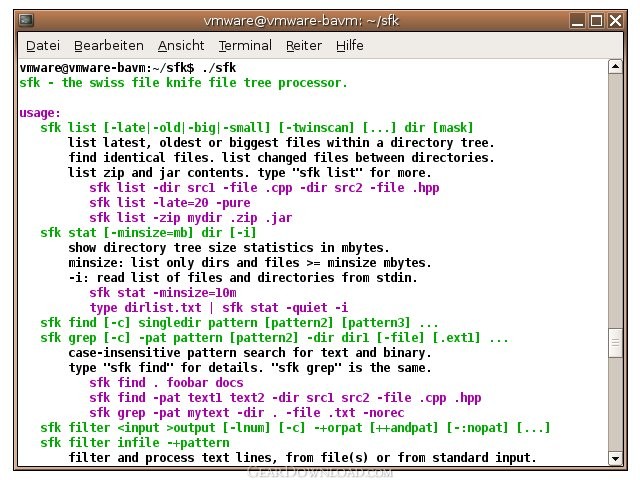The image size is (640, 480).
Task: Click the 'sfk list [-late|-old|-big|-small]' line
Action: [257, 128]
